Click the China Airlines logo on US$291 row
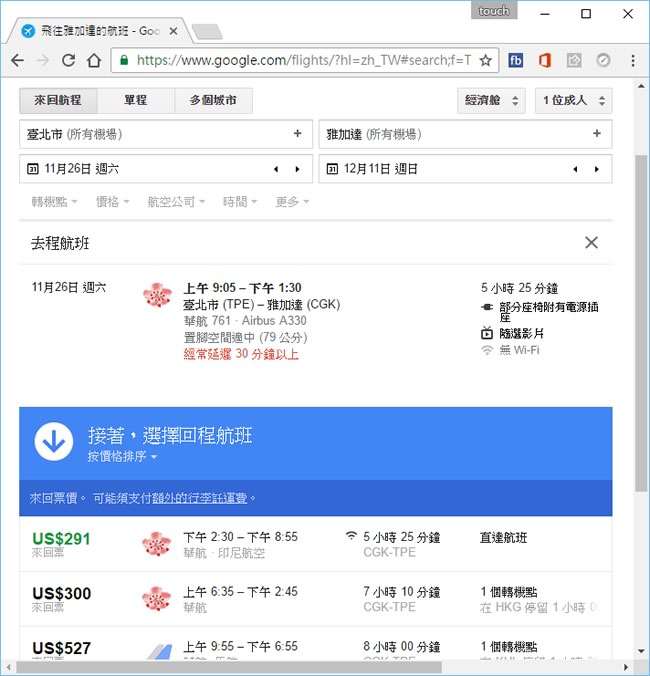 [157, 544]
